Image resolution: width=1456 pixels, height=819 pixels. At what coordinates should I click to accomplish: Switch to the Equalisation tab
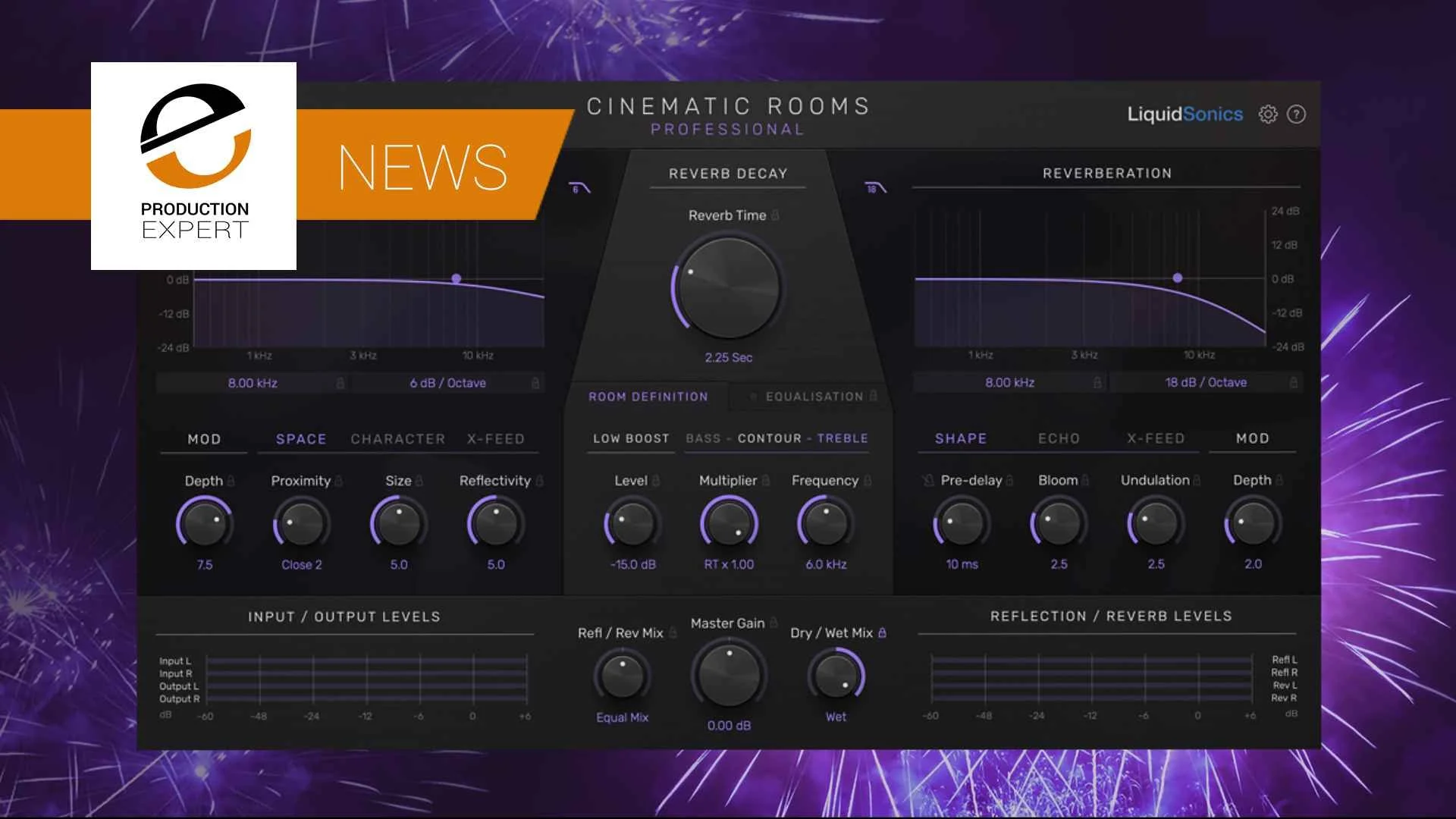[815, 396]
